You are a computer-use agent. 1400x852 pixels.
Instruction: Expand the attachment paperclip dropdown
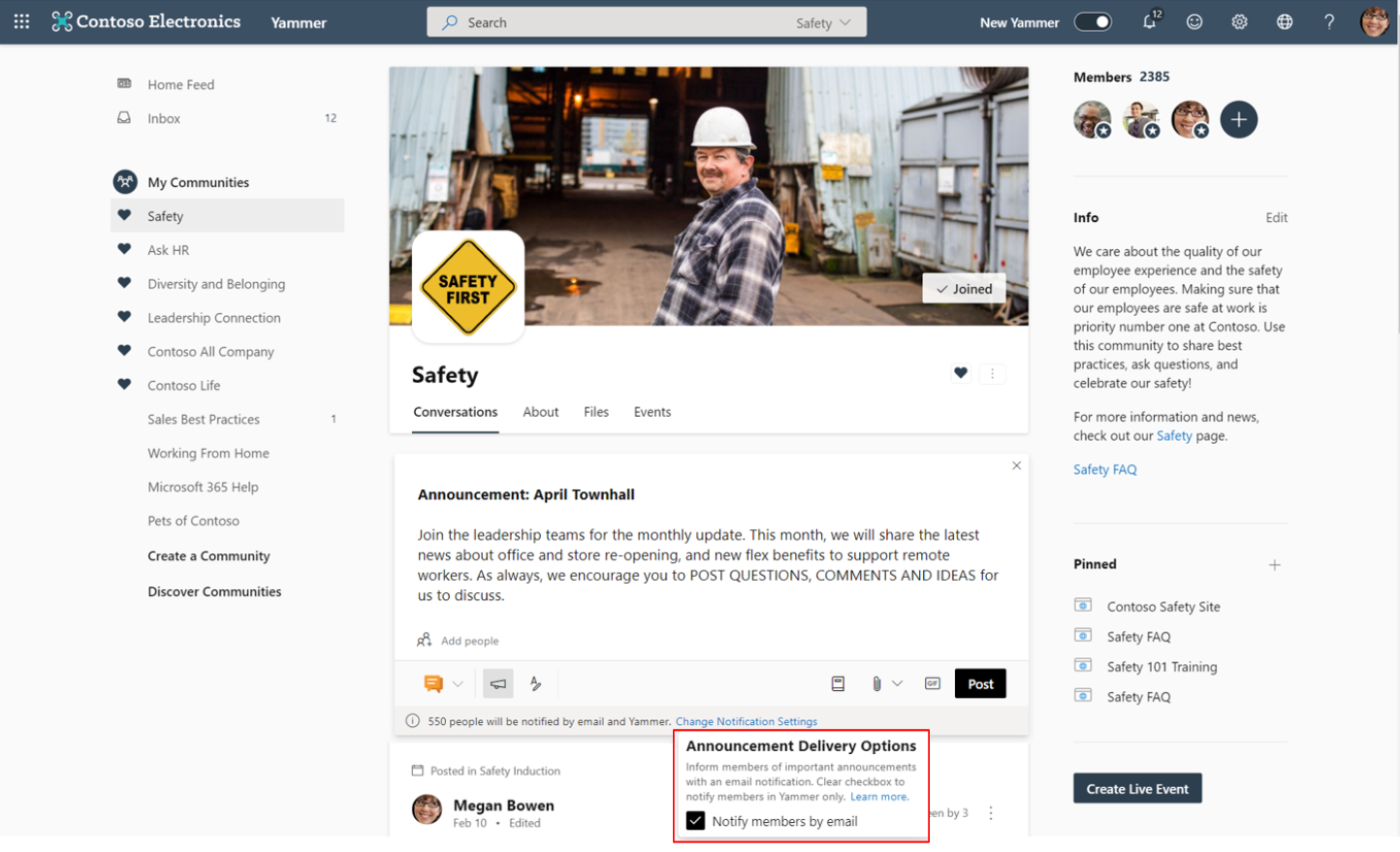point(898,684)
